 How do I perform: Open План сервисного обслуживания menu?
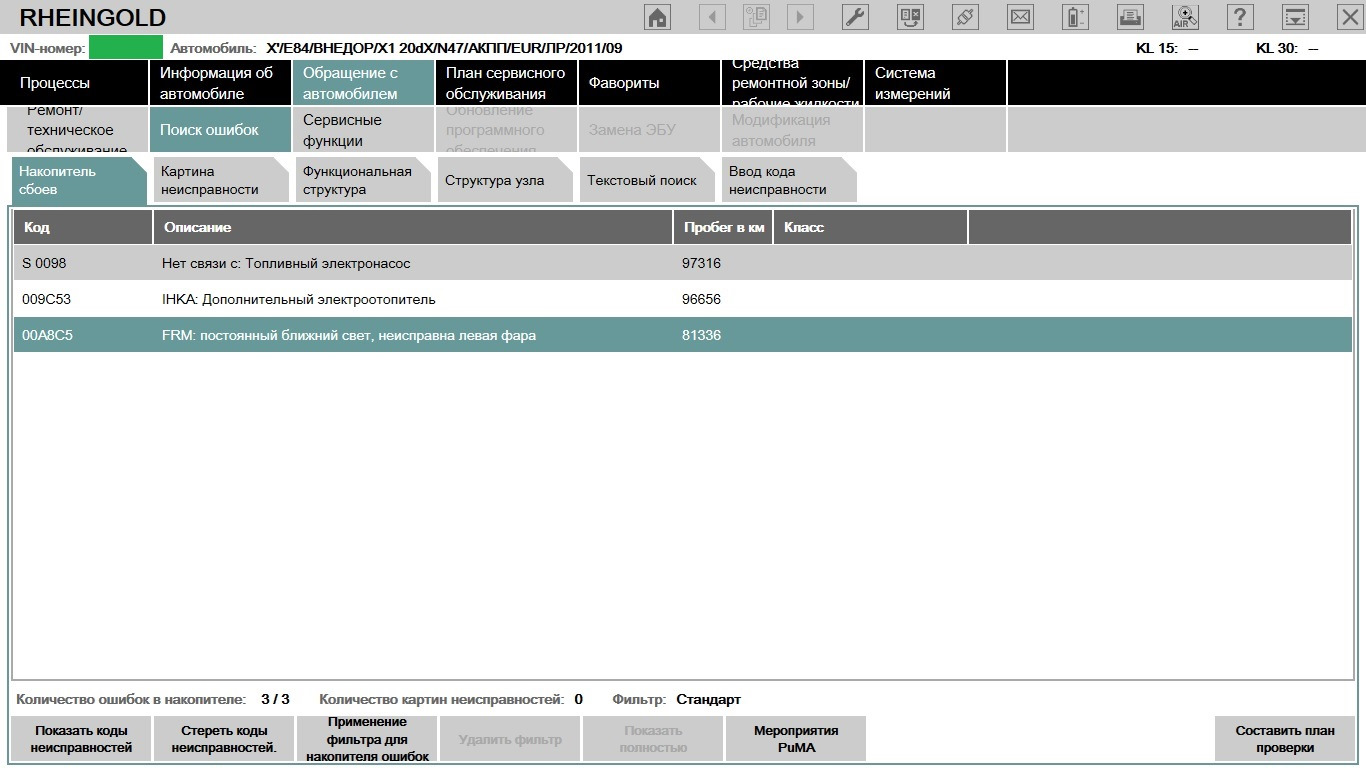click(506, 83)
